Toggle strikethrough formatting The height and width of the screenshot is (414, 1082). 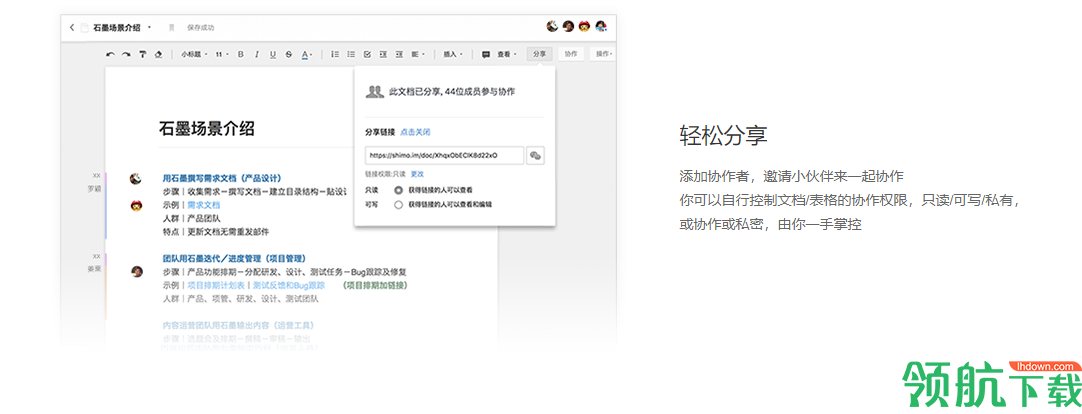[x=288, y=54]
